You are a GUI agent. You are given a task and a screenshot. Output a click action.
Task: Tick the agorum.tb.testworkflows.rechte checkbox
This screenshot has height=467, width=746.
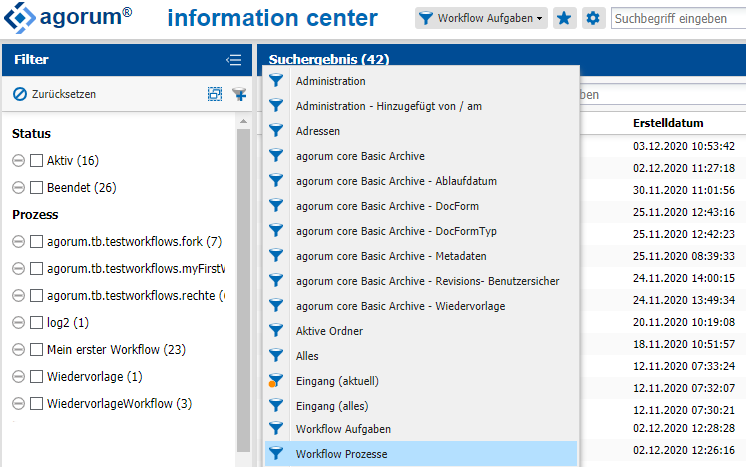click(x=37, y=296)
